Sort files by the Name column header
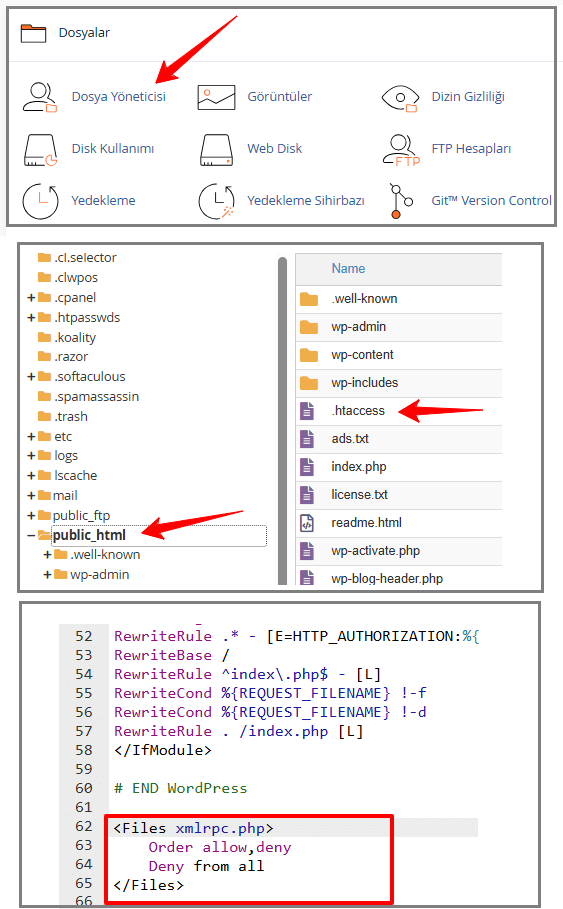Image resolution: width=563 pixels, height=909 pixels. click(x=348, y=269)
